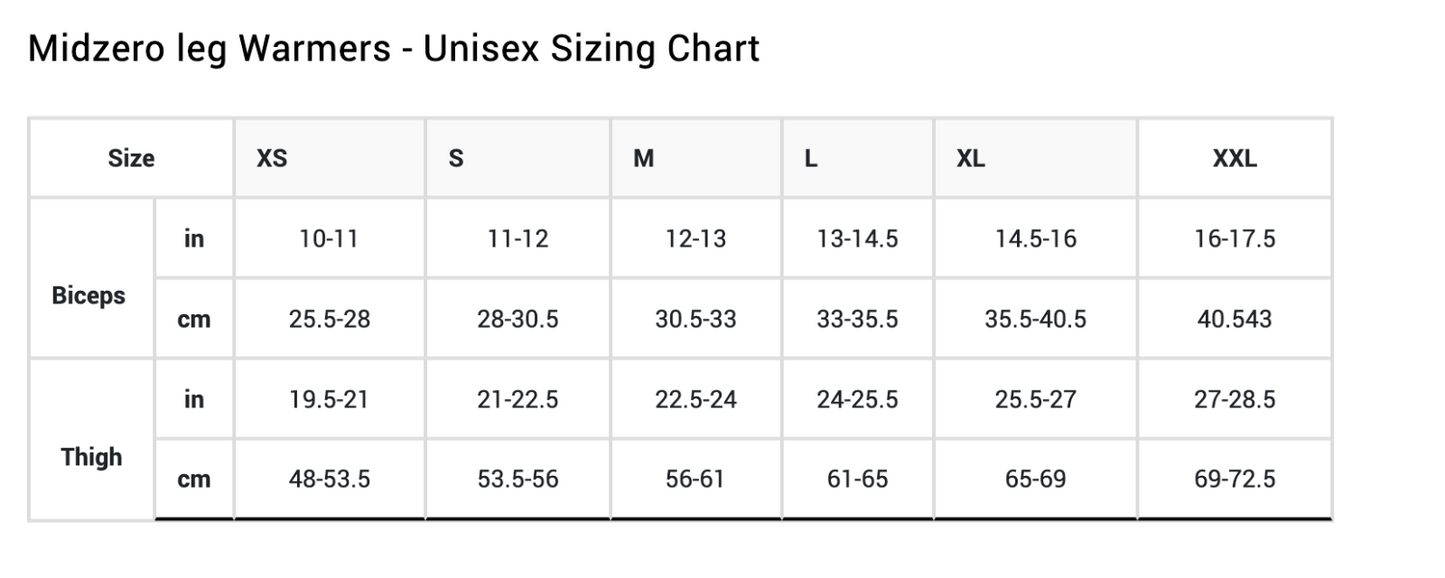The image size is (1445, 578).
Task: Select the Size header cell
Action: (131, 158)
